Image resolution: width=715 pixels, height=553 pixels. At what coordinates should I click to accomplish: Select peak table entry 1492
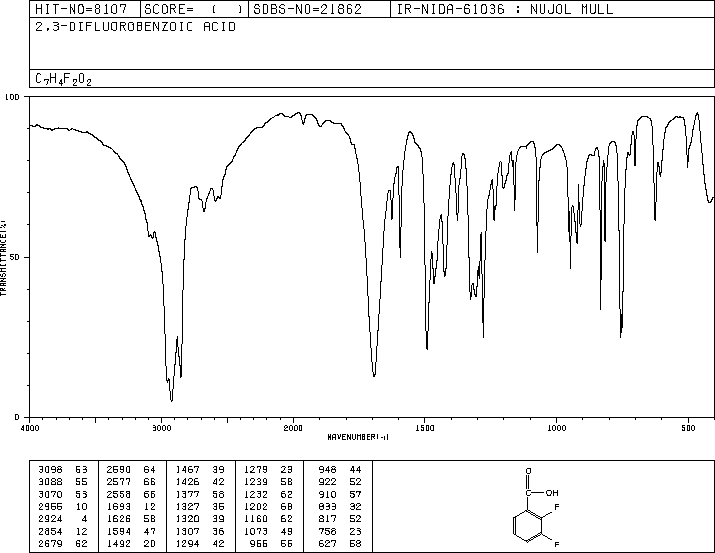[131, 543]
